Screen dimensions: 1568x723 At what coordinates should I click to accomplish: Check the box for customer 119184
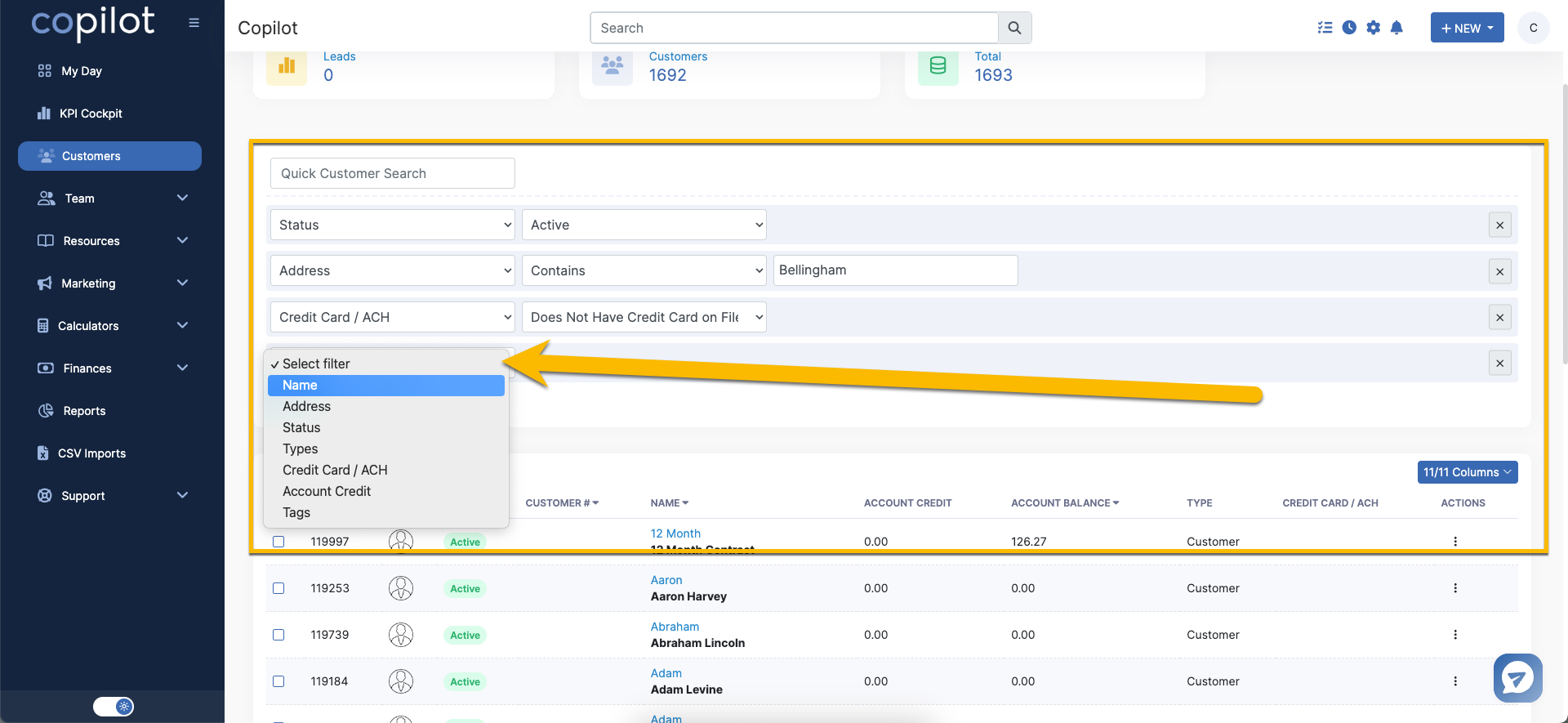coord(278,681)
